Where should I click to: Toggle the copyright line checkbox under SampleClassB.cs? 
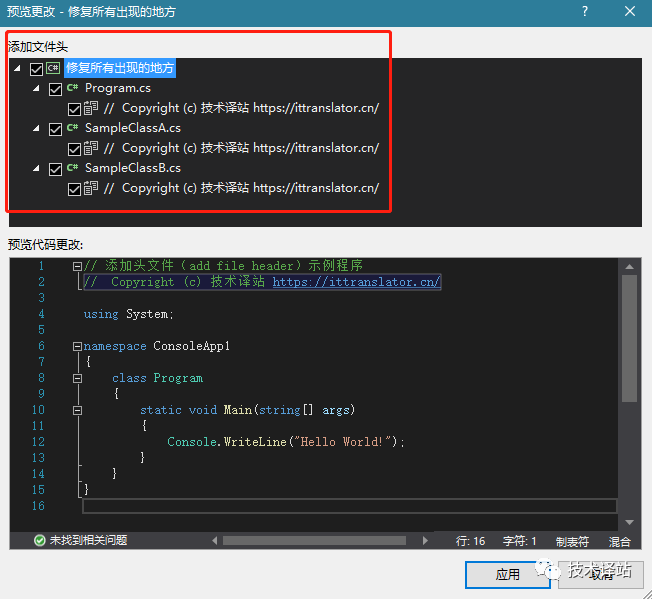[74, 189]
